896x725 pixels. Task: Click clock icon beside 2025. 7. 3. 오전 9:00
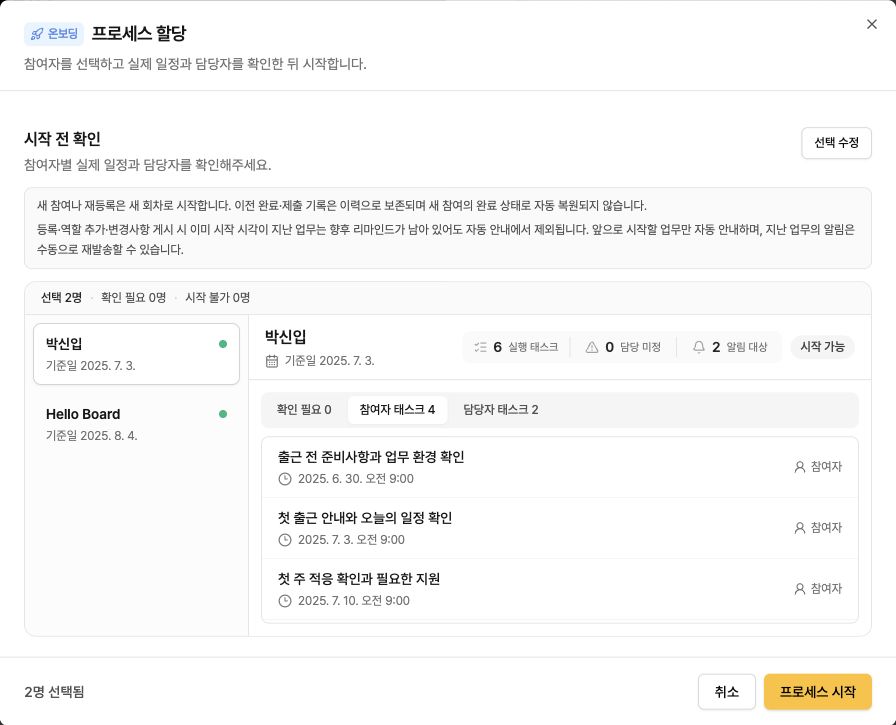click(285, 540)
